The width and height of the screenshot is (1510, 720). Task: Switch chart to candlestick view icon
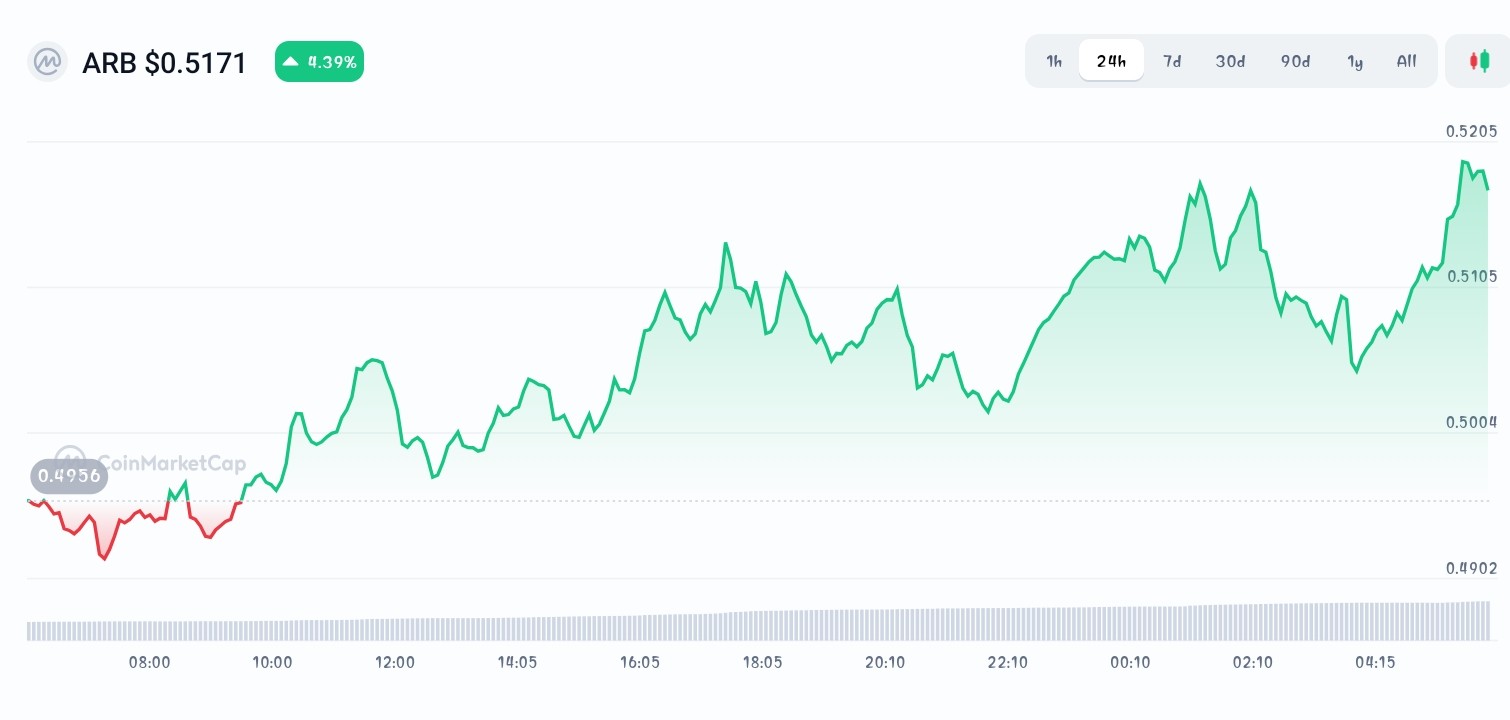coord(1479,61)
